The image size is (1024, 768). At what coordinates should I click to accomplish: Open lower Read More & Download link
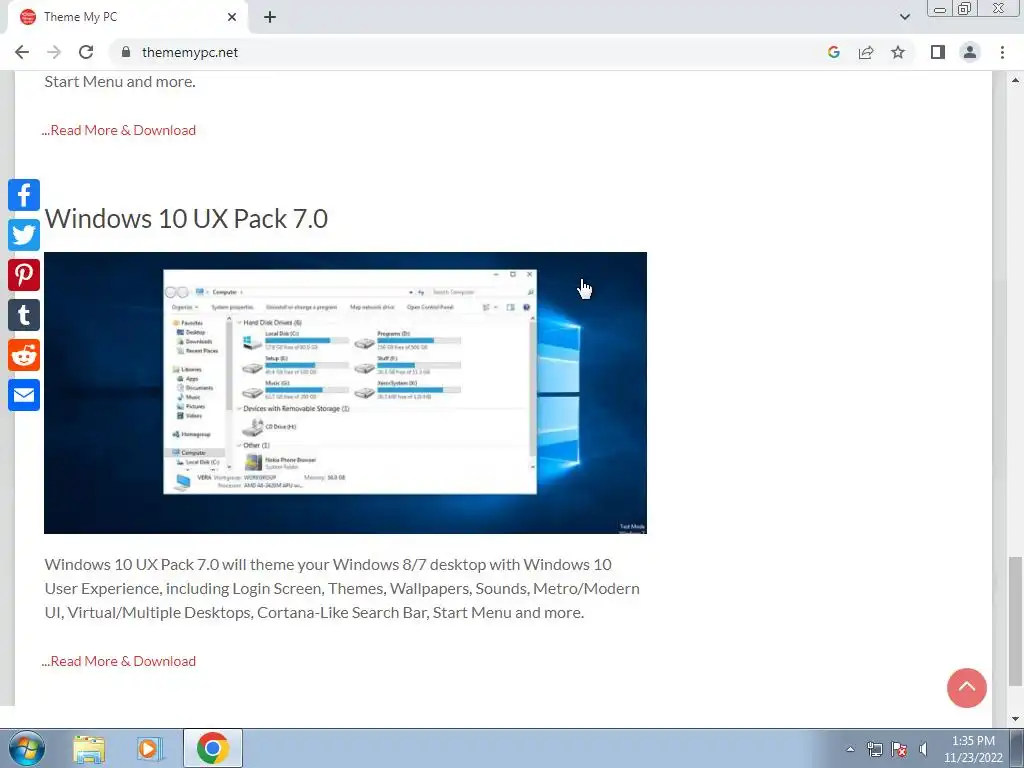[x=119, y=661]
